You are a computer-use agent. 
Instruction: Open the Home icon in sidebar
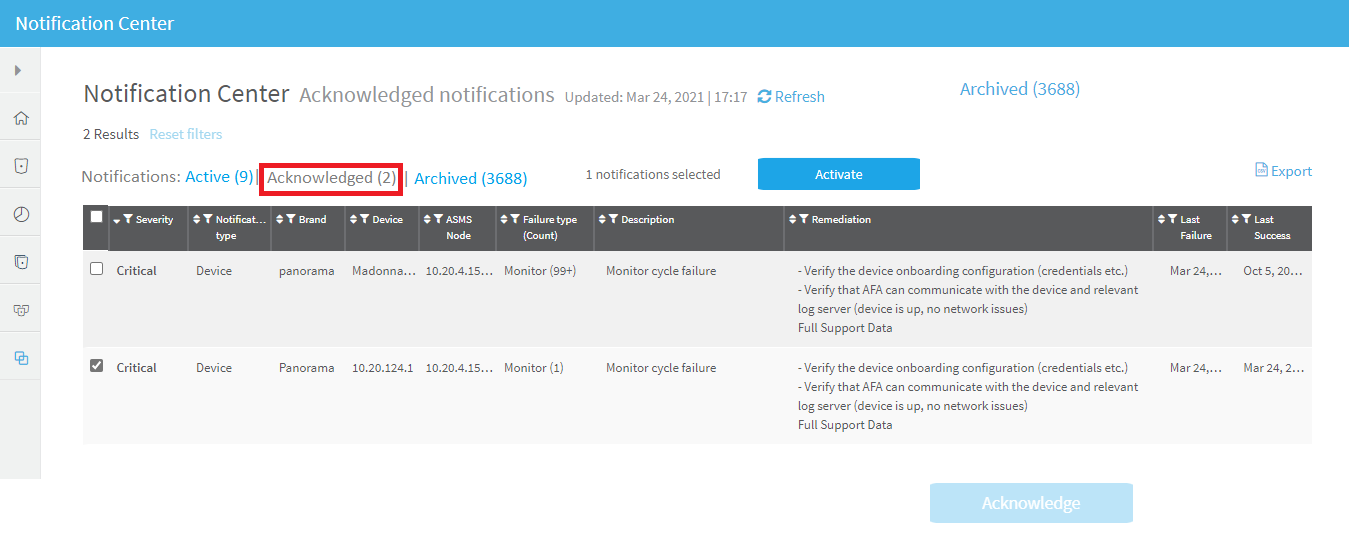(x=20, y=118)
